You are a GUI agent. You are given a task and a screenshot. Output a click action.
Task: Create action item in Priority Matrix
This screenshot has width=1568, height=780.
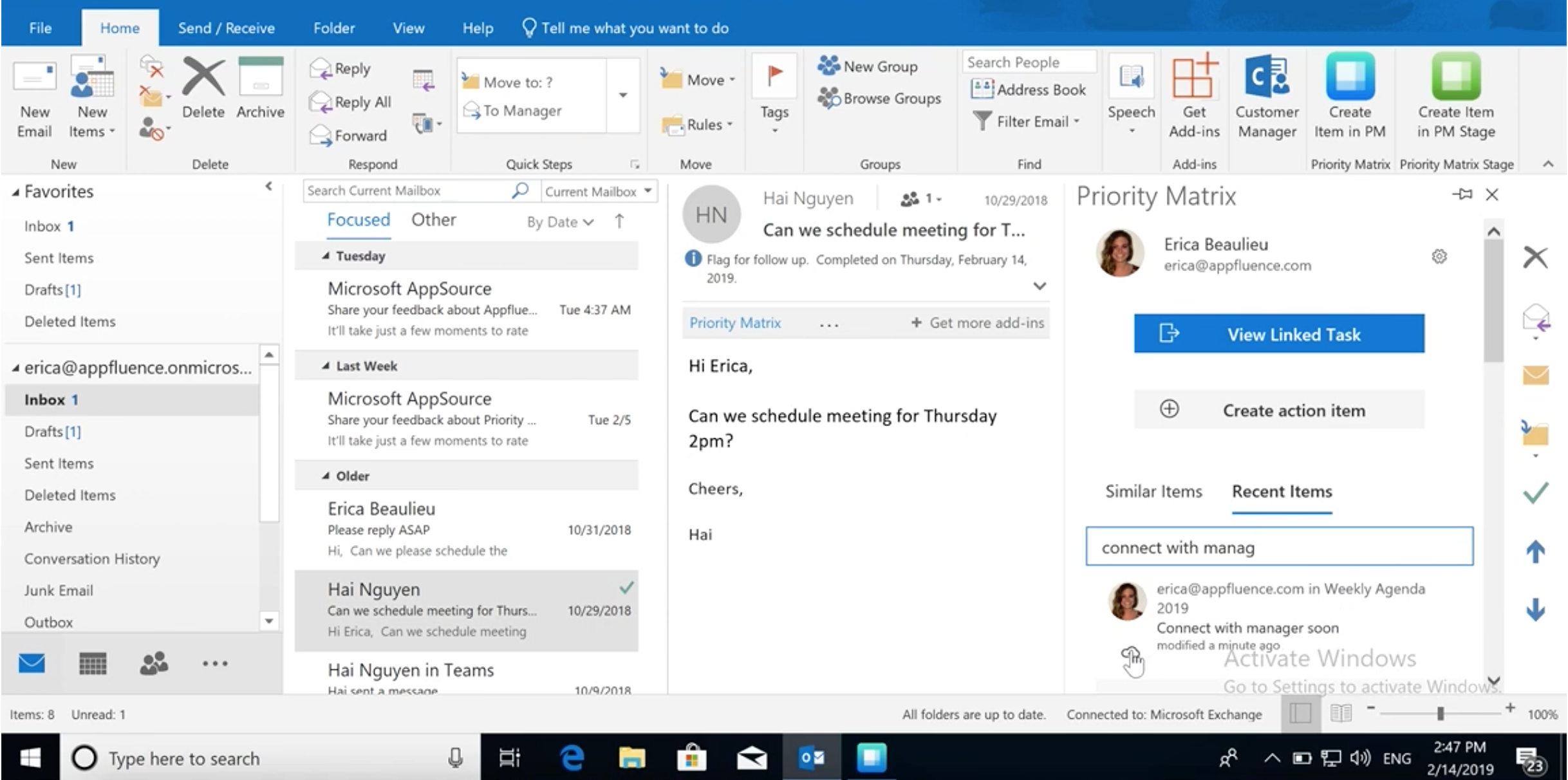tap(1278, 410)
